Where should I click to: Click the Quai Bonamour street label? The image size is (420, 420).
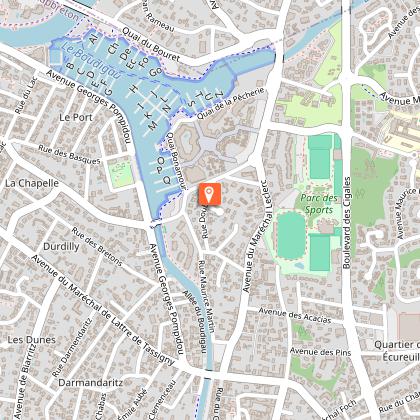click(x=174, y=161)
